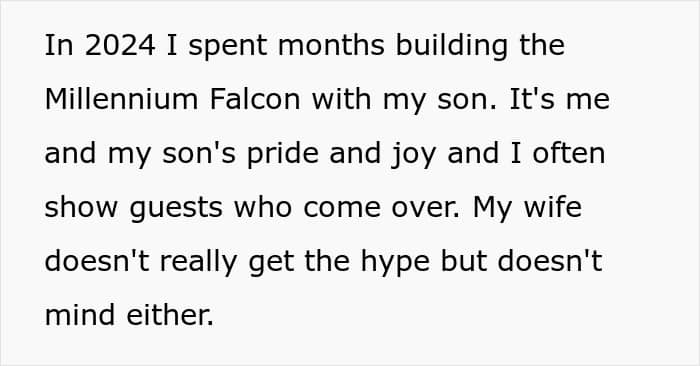
Task: Click the word "Falcon"
Action: pyautogui.click(x=255, y=99)
